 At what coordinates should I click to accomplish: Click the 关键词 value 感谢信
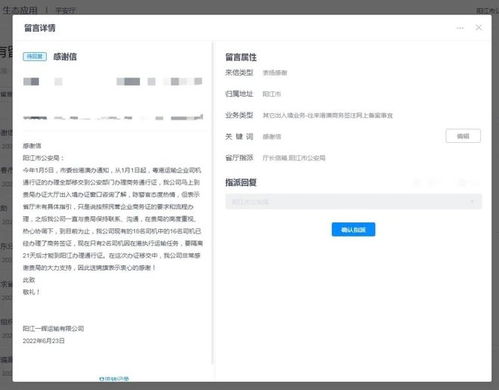pos(272,137)
